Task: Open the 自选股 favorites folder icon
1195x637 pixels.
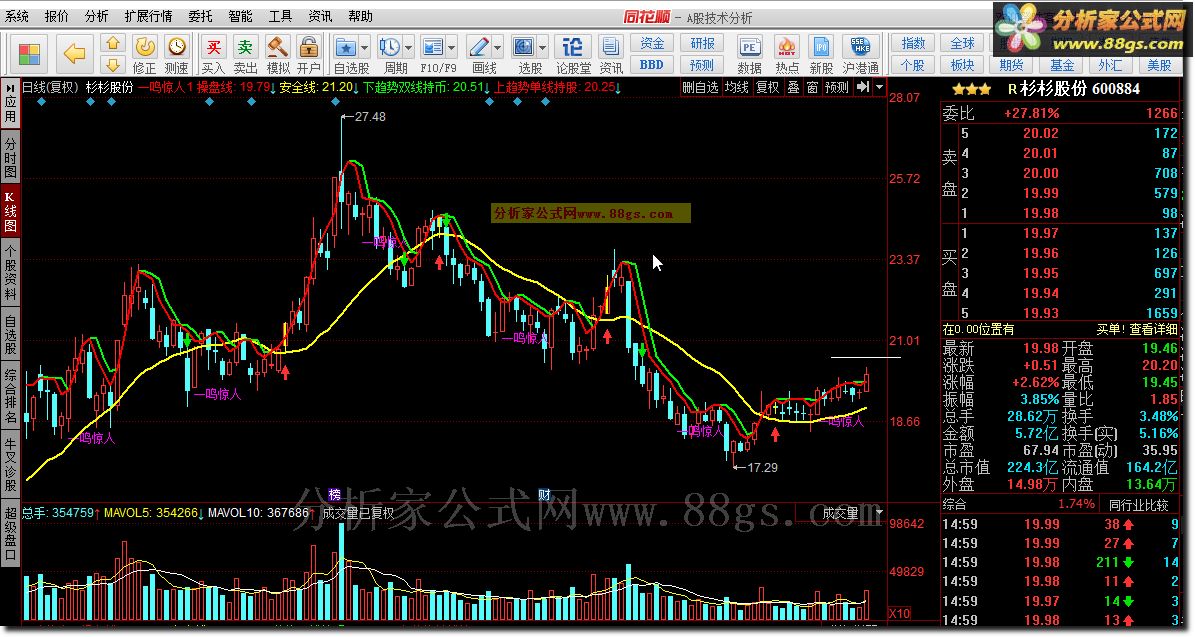Action: pyautogui.click(x=346, y=48)
